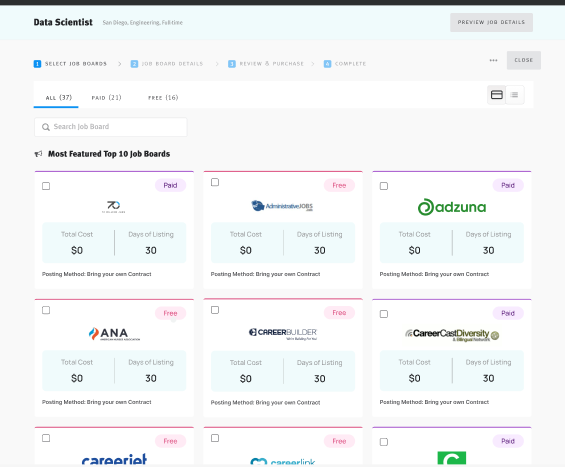Click the Adzuna logo

[x=452, y=207]
